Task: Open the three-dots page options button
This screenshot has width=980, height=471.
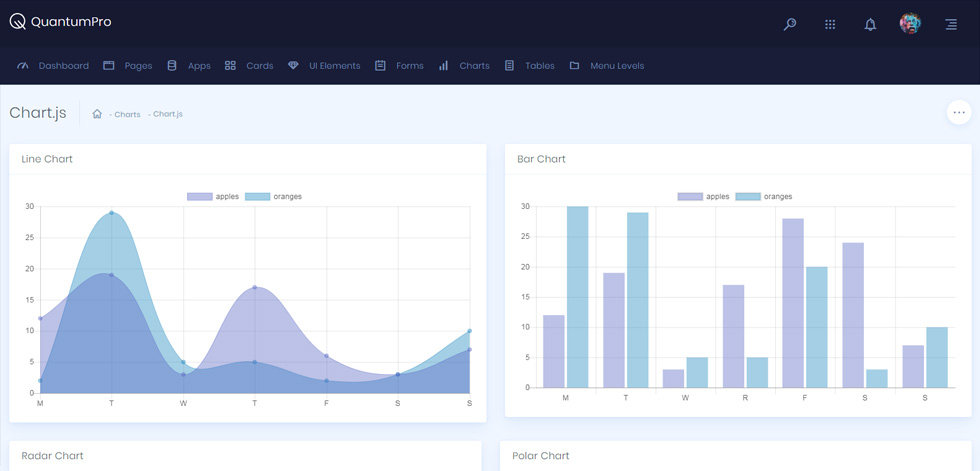Action: tap(959, 112)
